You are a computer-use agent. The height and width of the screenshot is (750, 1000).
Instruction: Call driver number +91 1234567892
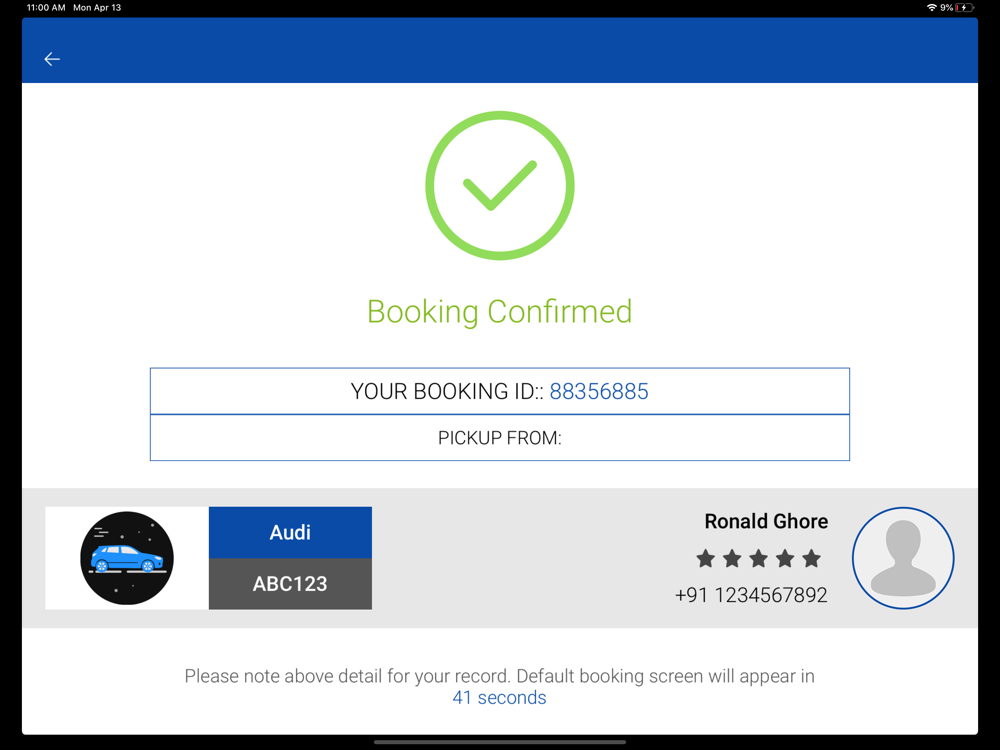[751, 595]
